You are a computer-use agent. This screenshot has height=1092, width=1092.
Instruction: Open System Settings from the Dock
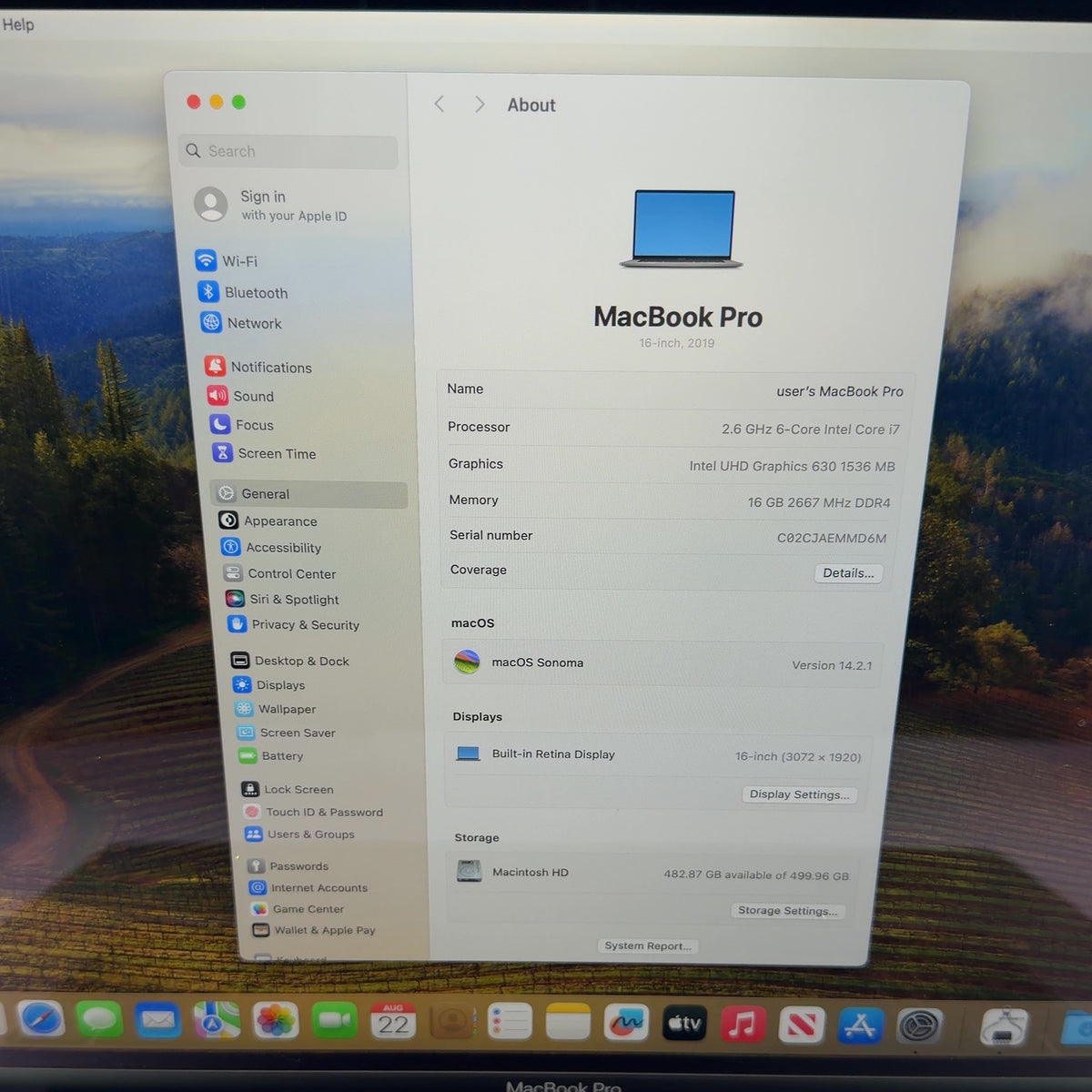coord(920,1026)
